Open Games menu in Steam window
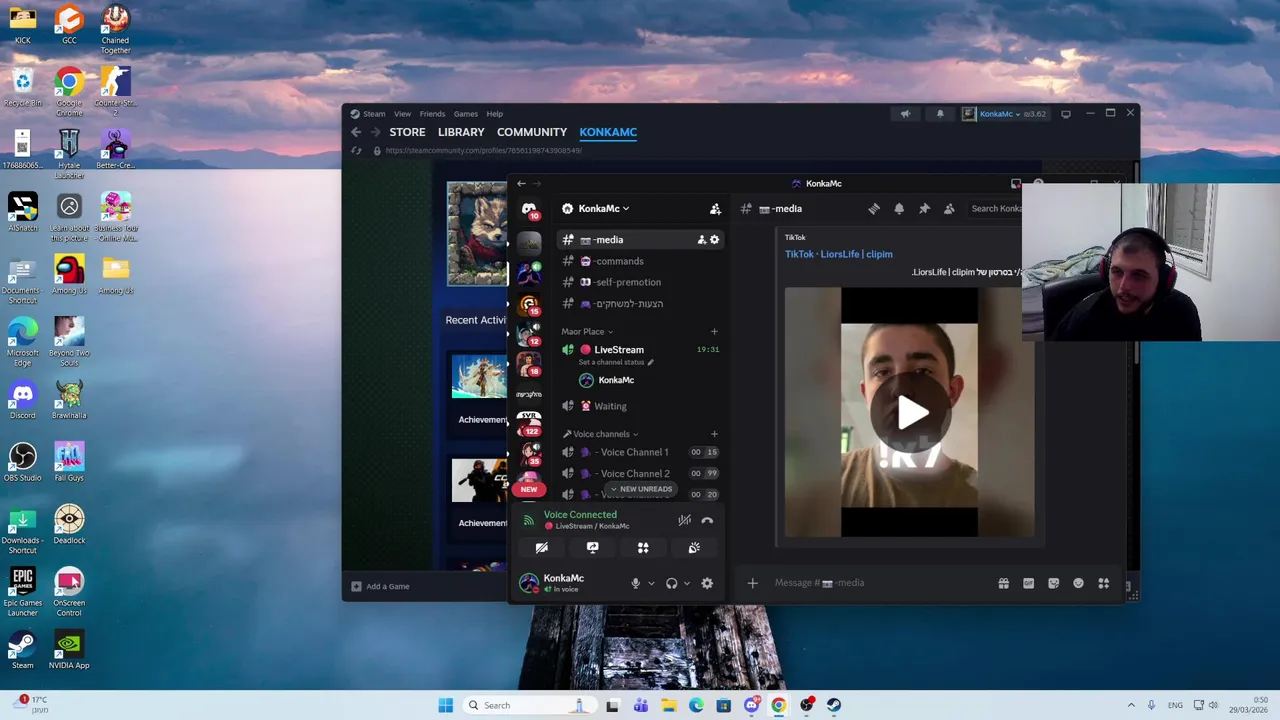 (x=466, y=114)
